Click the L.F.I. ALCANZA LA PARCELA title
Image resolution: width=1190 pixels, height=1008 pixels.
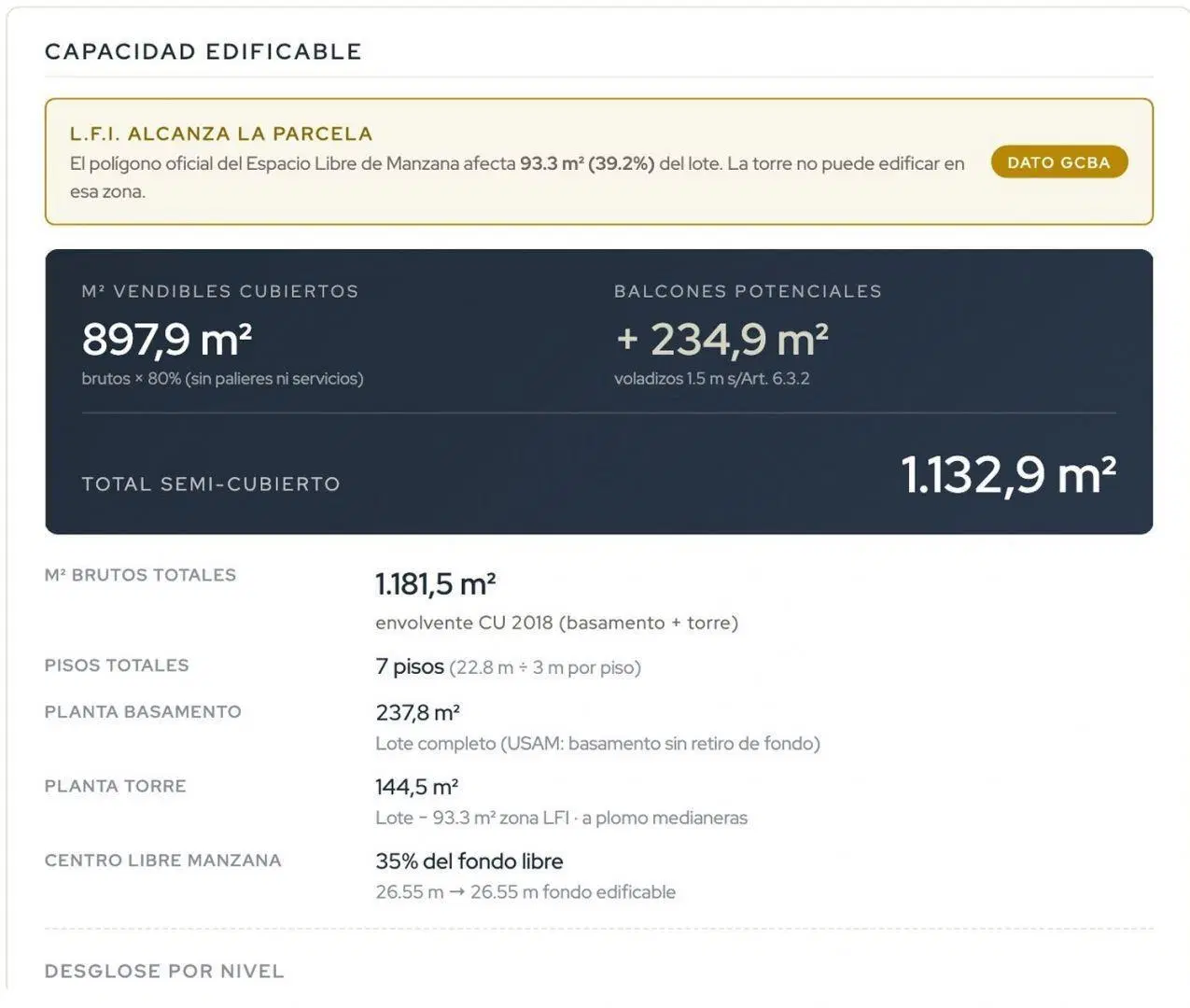click(221, 133)
